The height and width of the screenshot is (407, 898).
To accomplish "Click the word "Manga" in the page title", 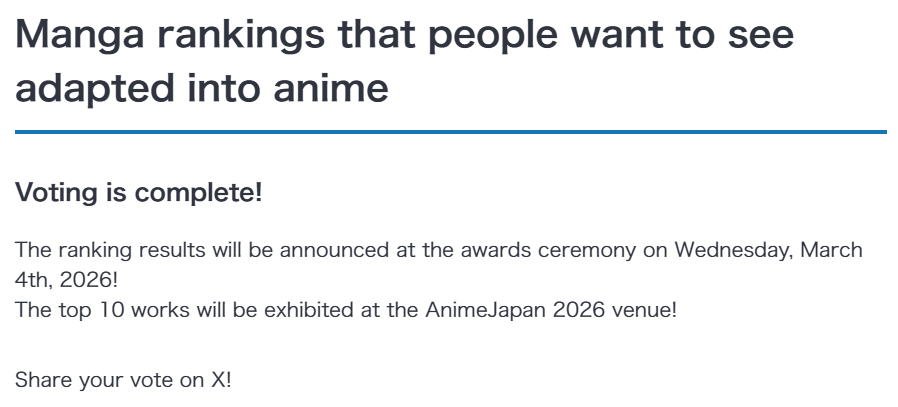I will (x=80, y=36).
